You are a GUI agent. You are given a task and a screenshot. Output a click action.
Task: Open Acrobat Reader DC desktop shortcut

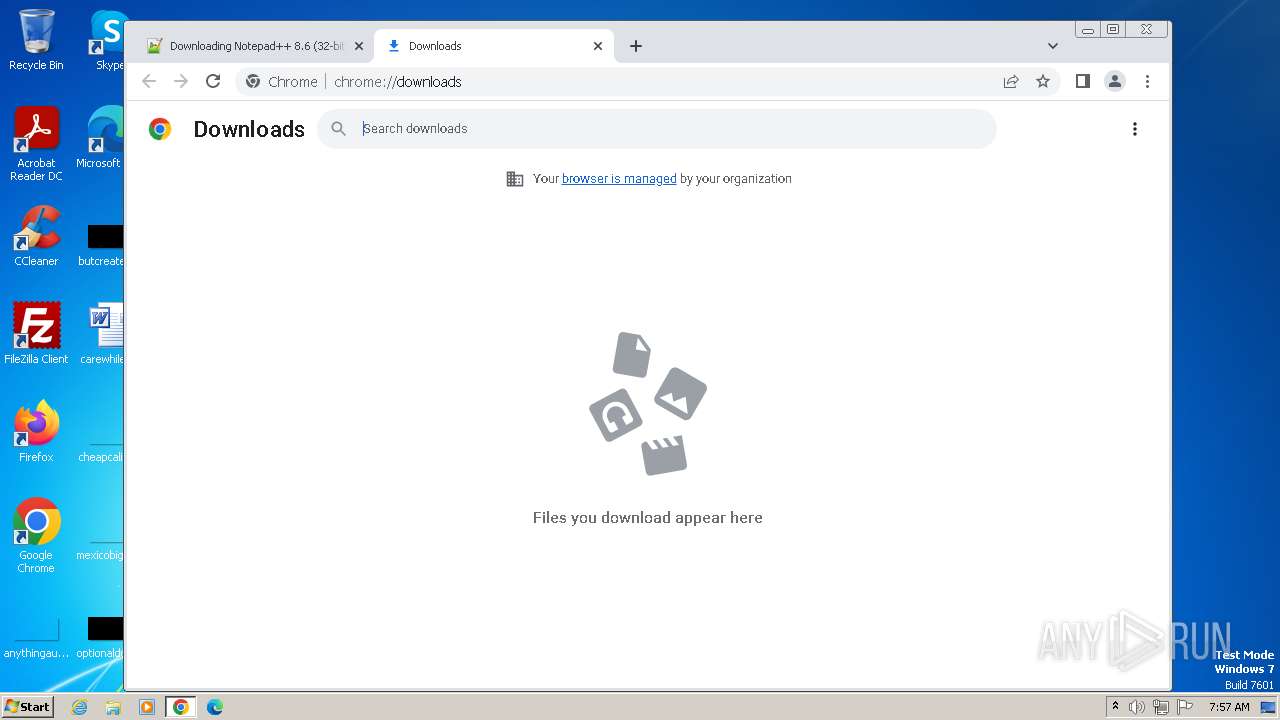point(36,145)
